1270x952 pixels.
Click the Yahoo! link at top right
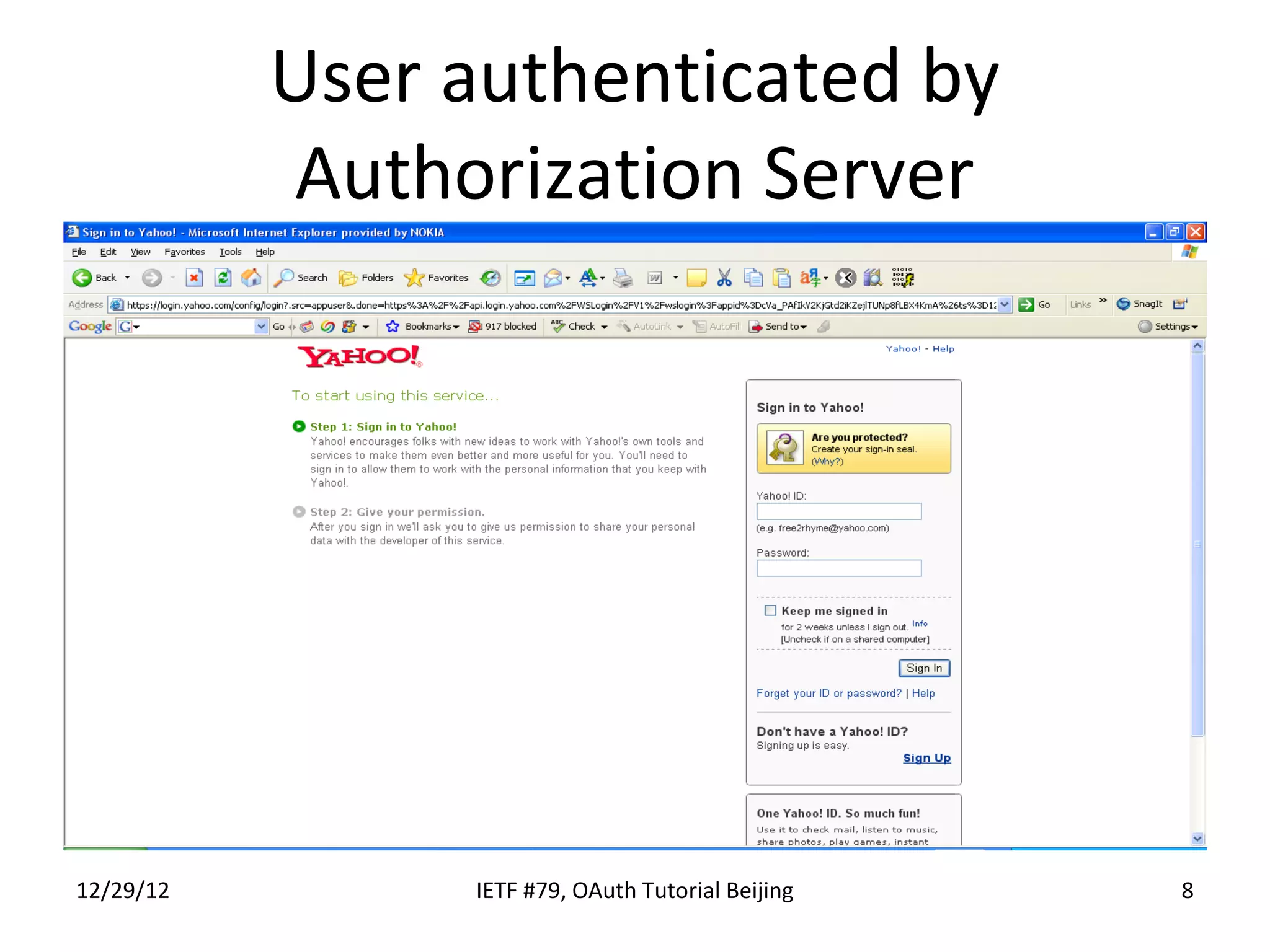pos(903,348)
